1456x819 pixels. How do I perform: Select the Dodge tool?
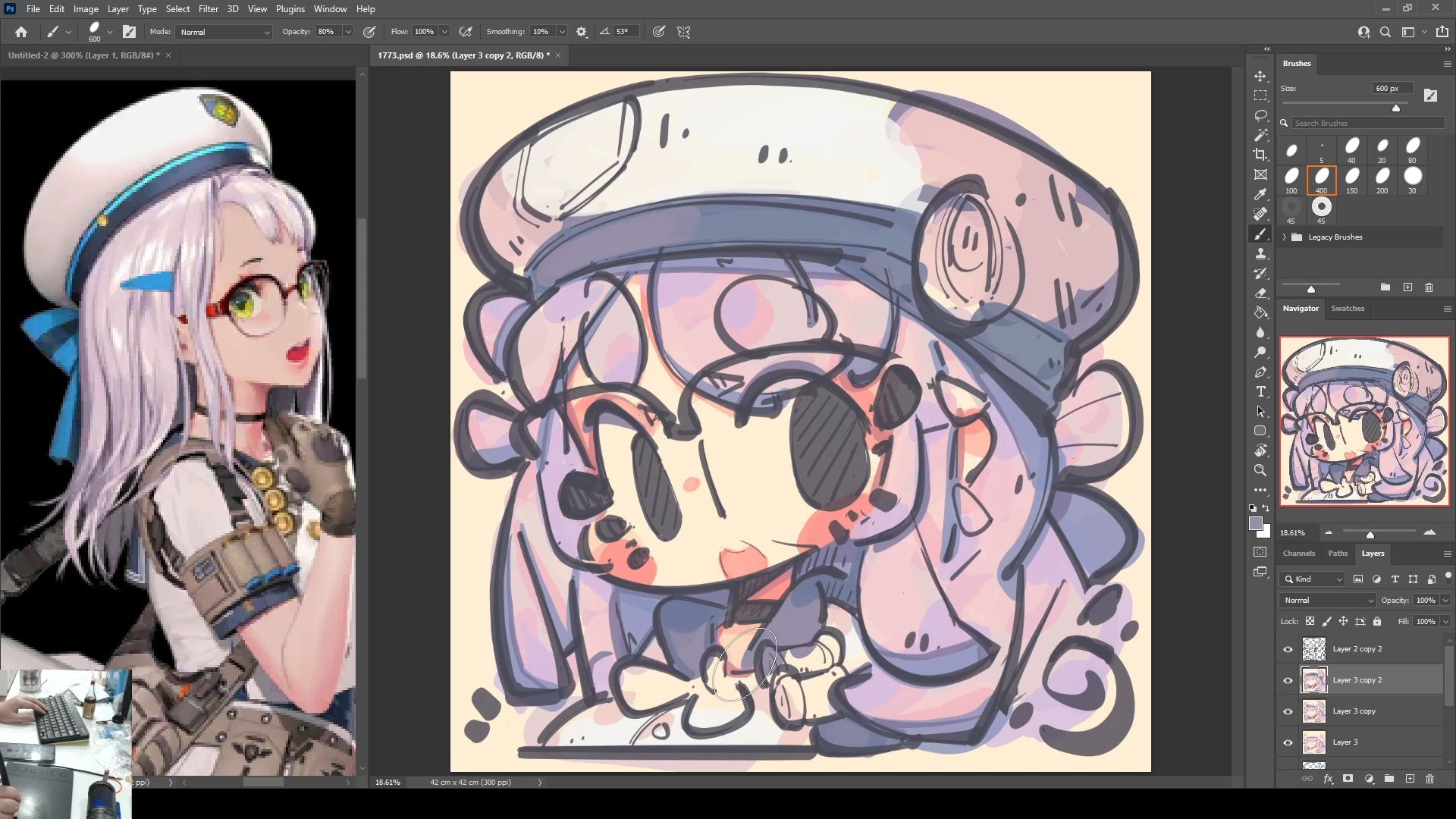click(x=1260, y=352)
